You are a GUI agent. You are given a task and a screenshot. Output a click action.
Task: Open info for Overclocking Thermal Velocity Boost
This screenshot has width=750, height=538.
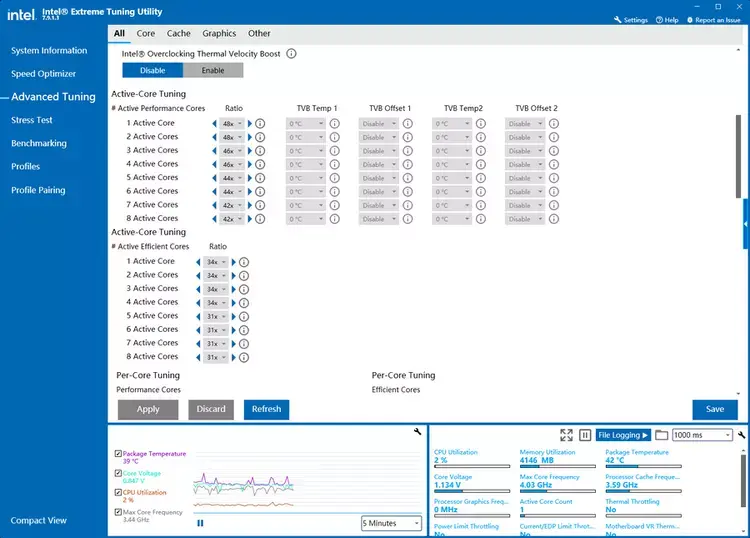click(x=291, y=54)
